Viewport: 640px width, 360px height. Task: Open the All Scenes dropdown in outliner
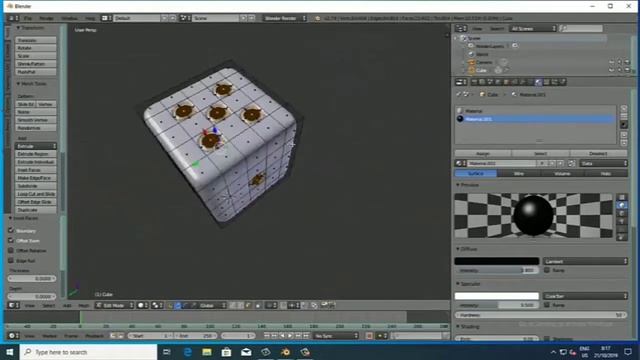(x=533, y=28)
